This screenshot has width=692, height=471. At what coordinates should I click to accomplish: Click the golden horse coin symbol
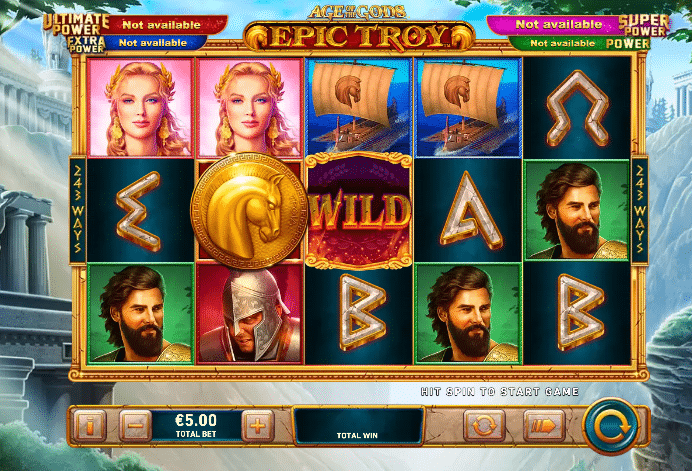coord(249,211)
